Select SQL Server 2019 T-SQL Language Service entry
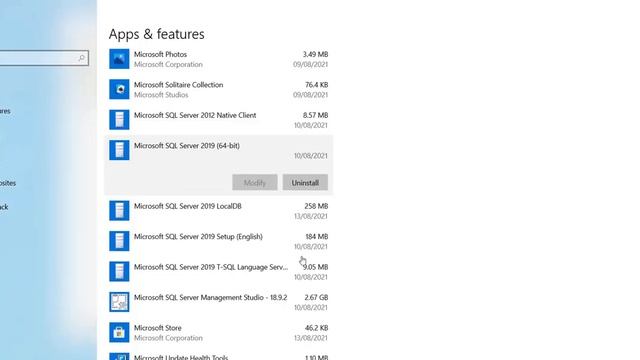640x360 pixels. 211,267
